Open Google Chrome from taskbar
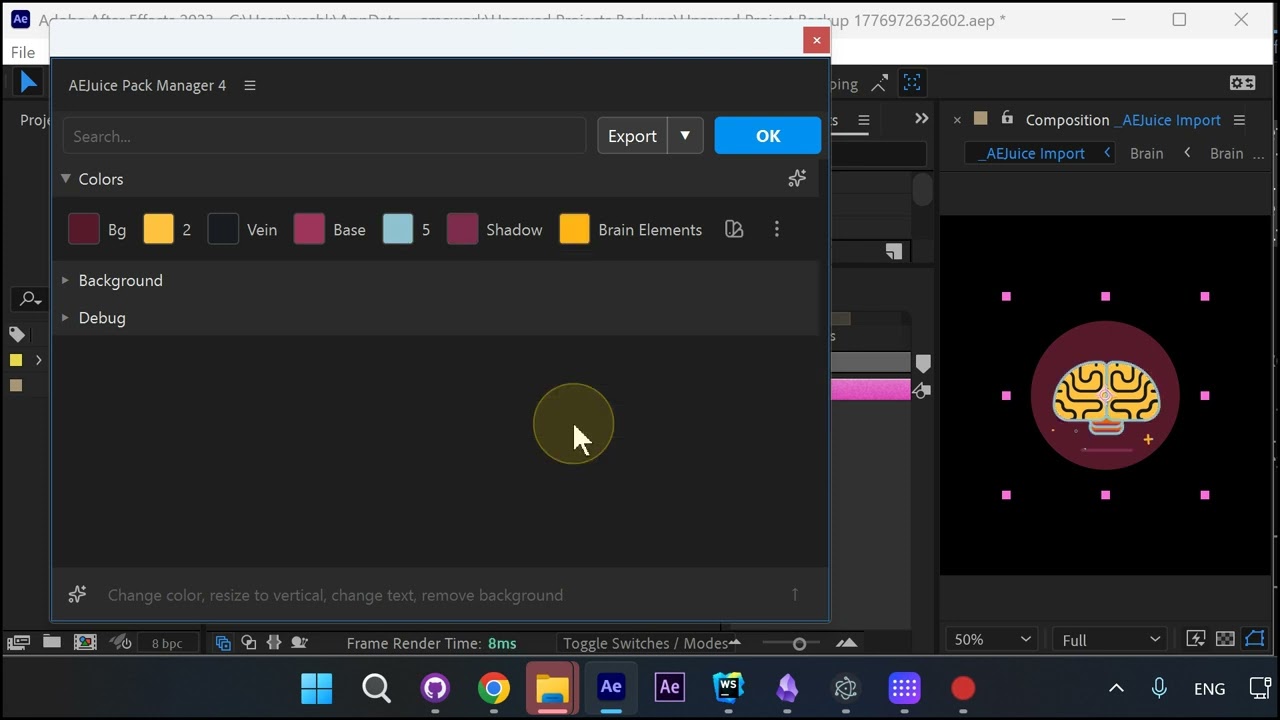 (x=493, y=688)
